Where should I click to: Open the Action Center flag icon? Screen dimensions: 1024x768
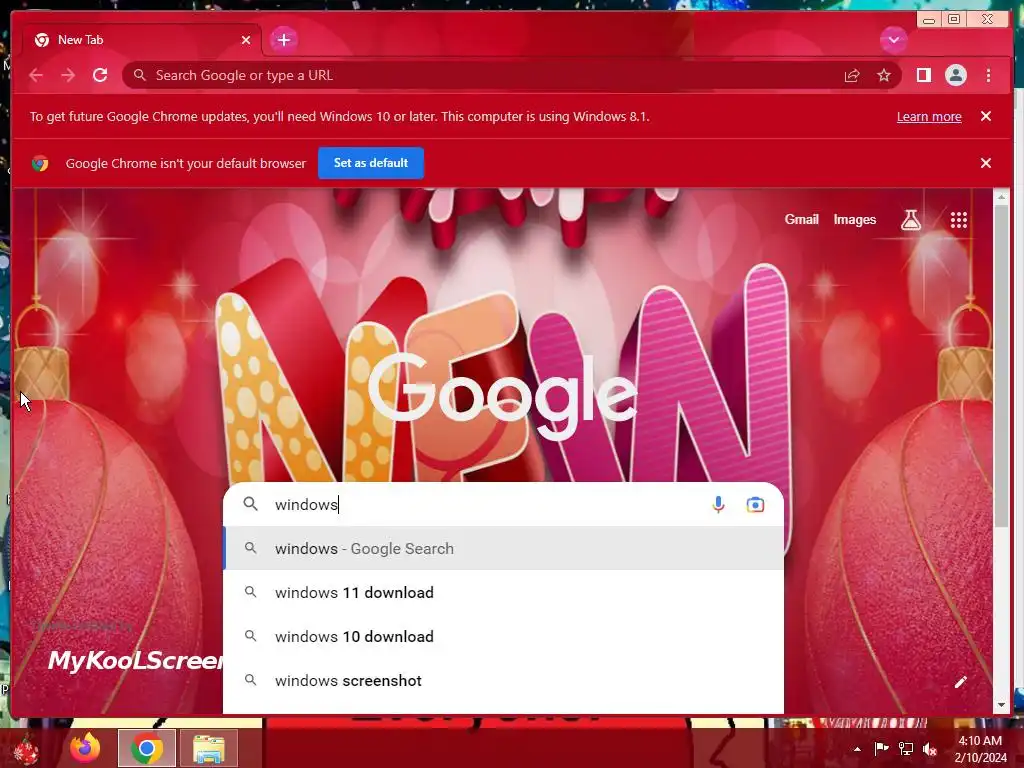tap(881, 748)
